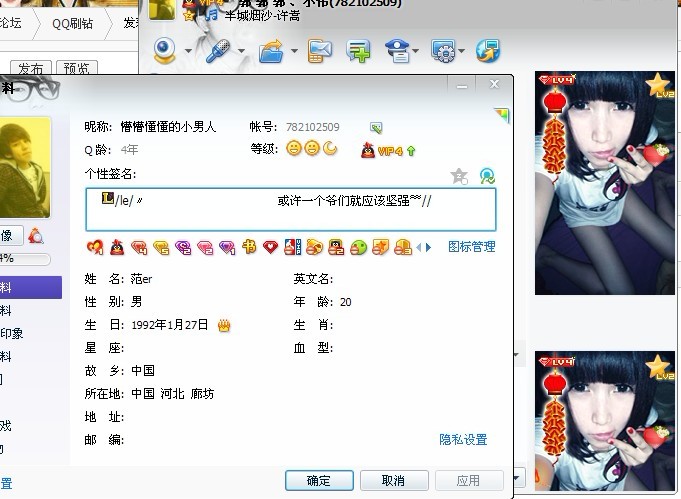The width and height of the screenshot is (681, 499).
Task: Click the orange star badge icon
Action: coord(380,248)
